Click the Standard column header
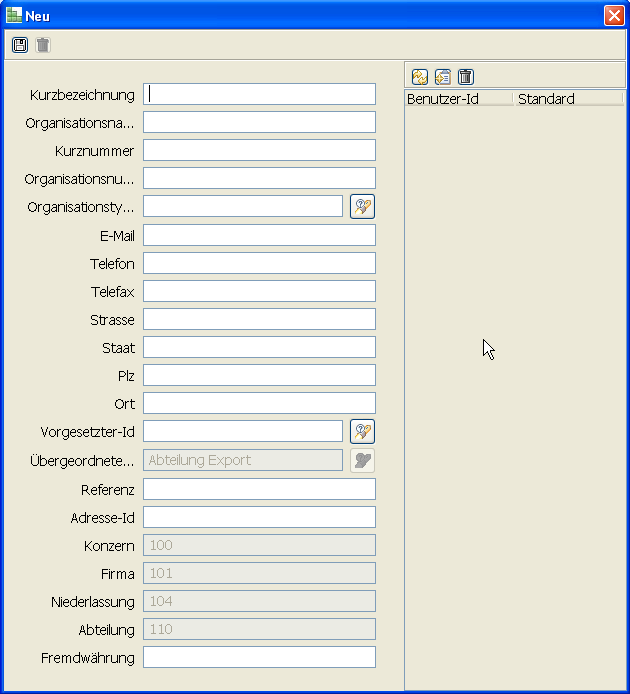The image size is (630, 694). (568, 99)
